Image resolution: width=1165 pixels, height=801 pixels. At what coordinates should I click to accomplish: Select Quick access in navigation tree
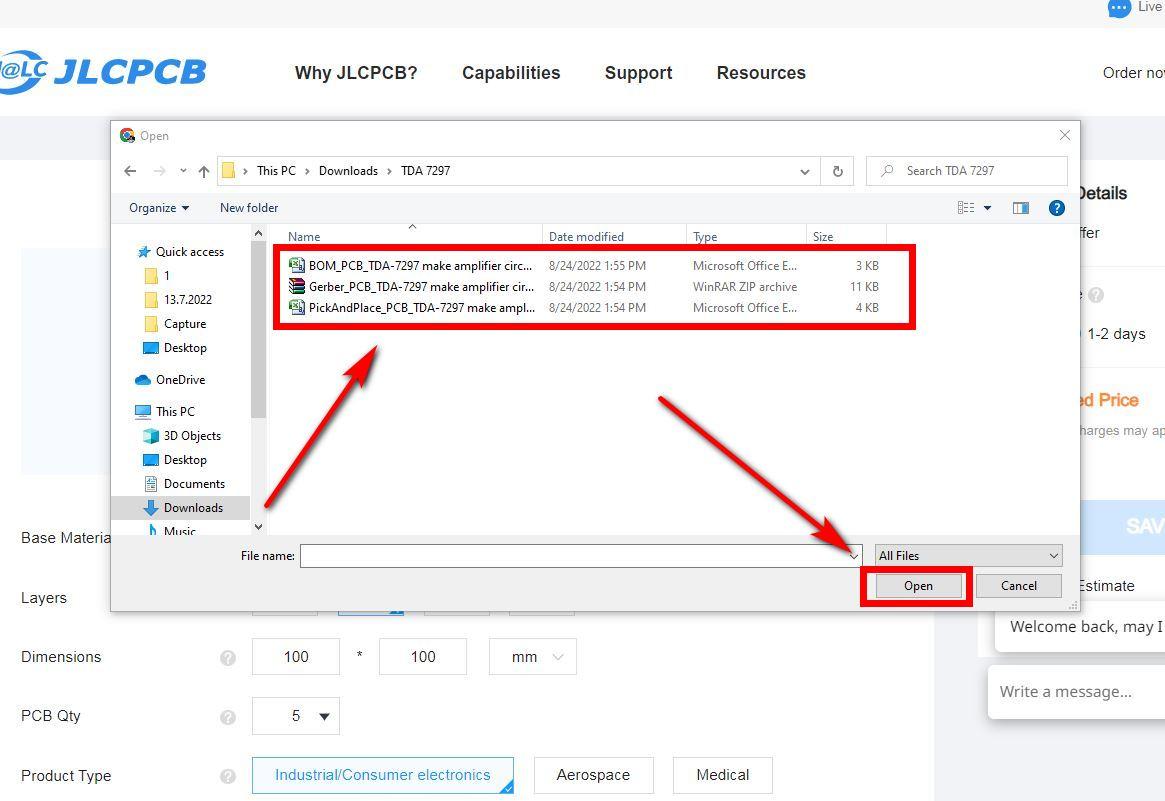click(181, 252)
